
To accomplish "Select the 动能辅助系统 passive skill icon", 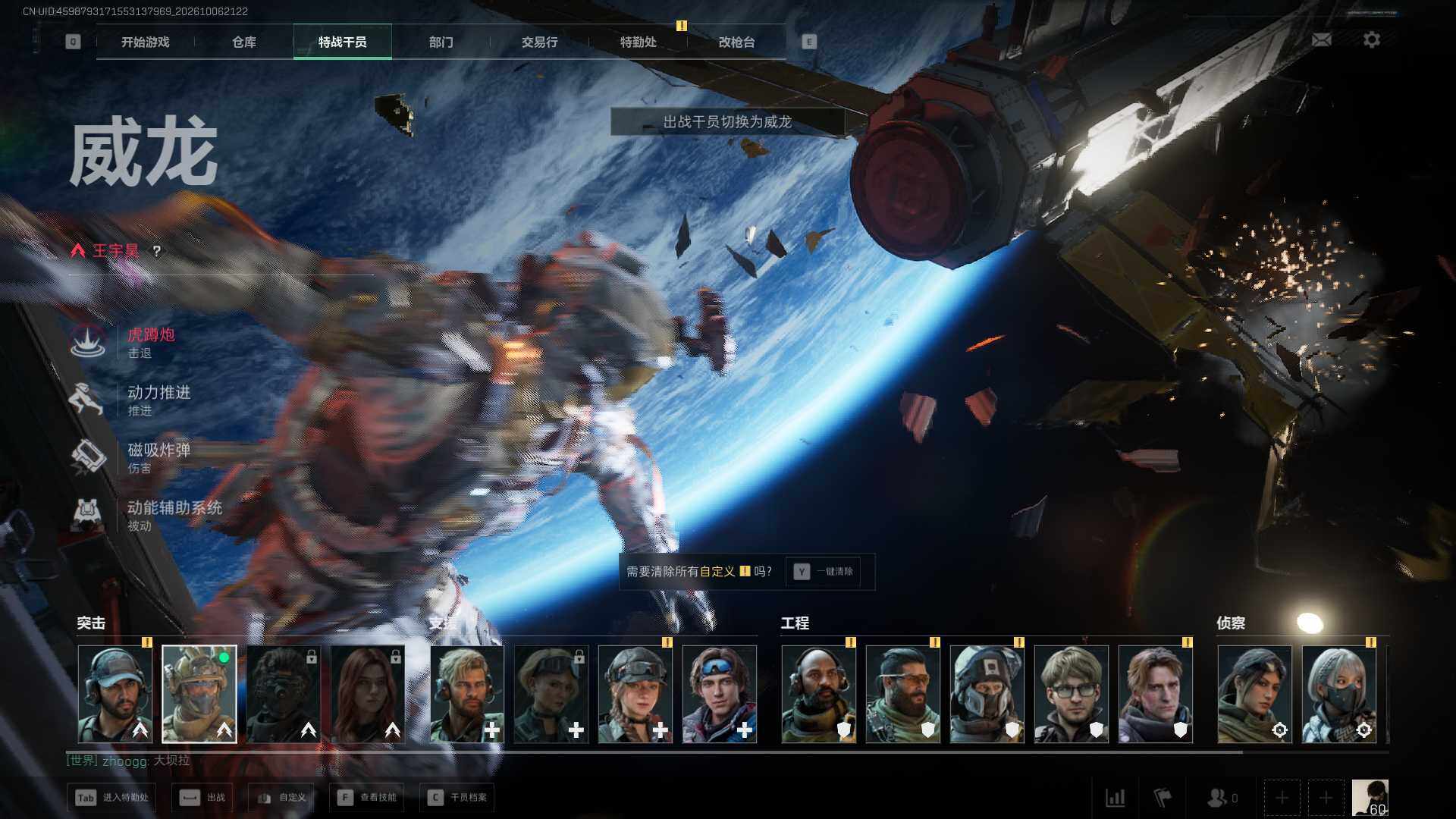I will click(x=88, y=515).
